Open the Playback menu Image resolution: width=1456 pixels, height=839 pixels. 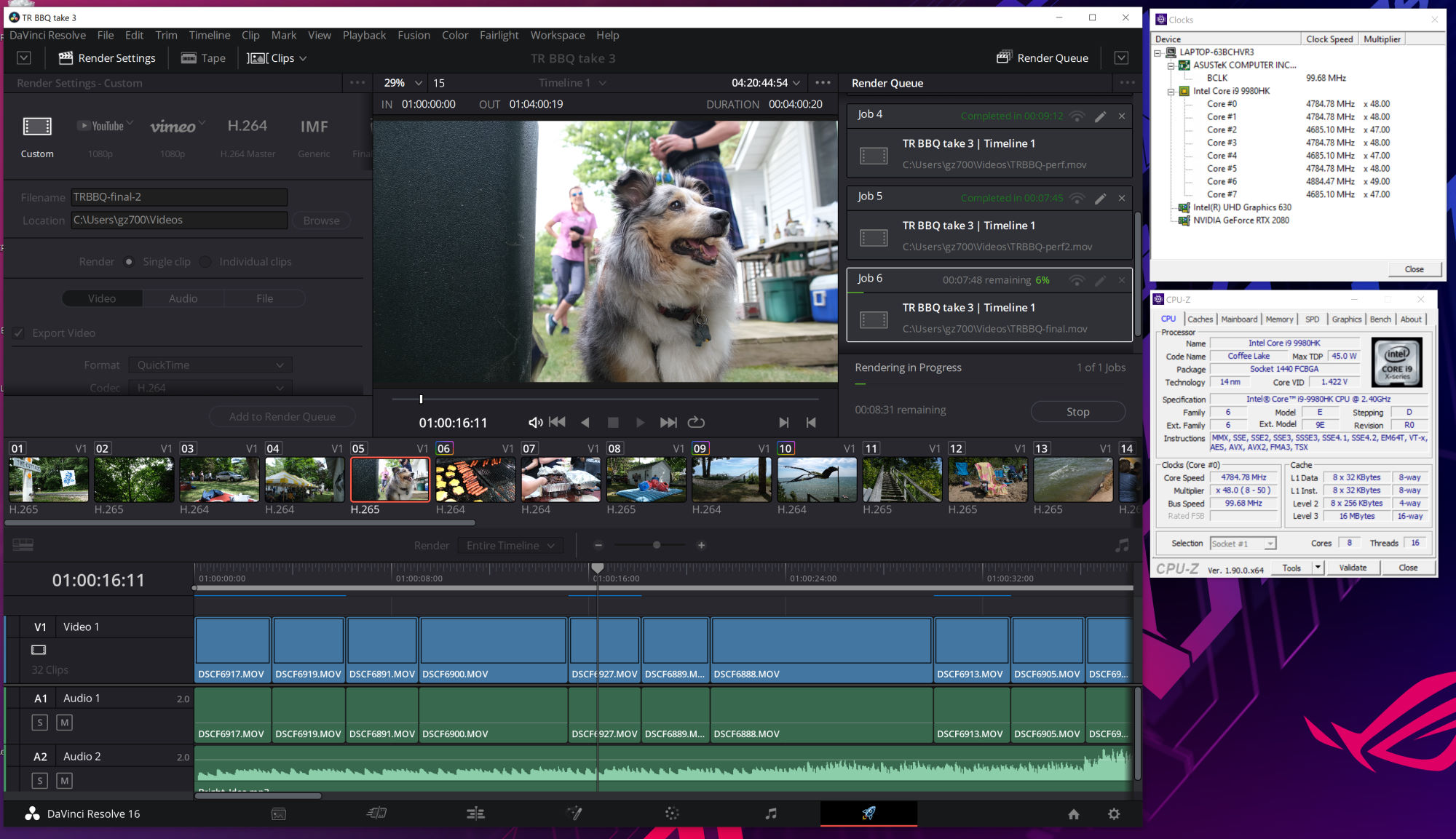tap(364, 35)
